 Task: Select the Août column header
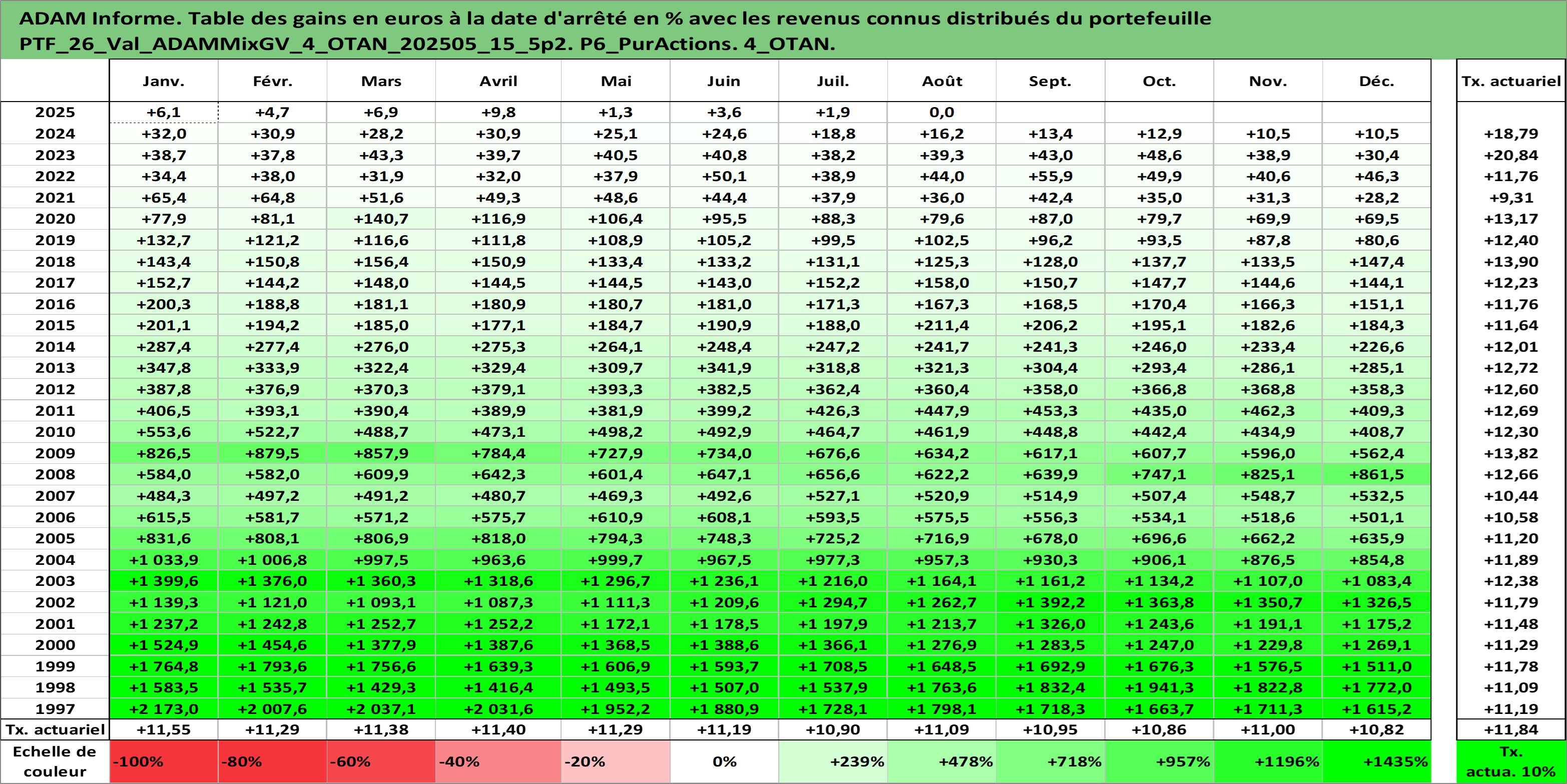click(942, 81)
